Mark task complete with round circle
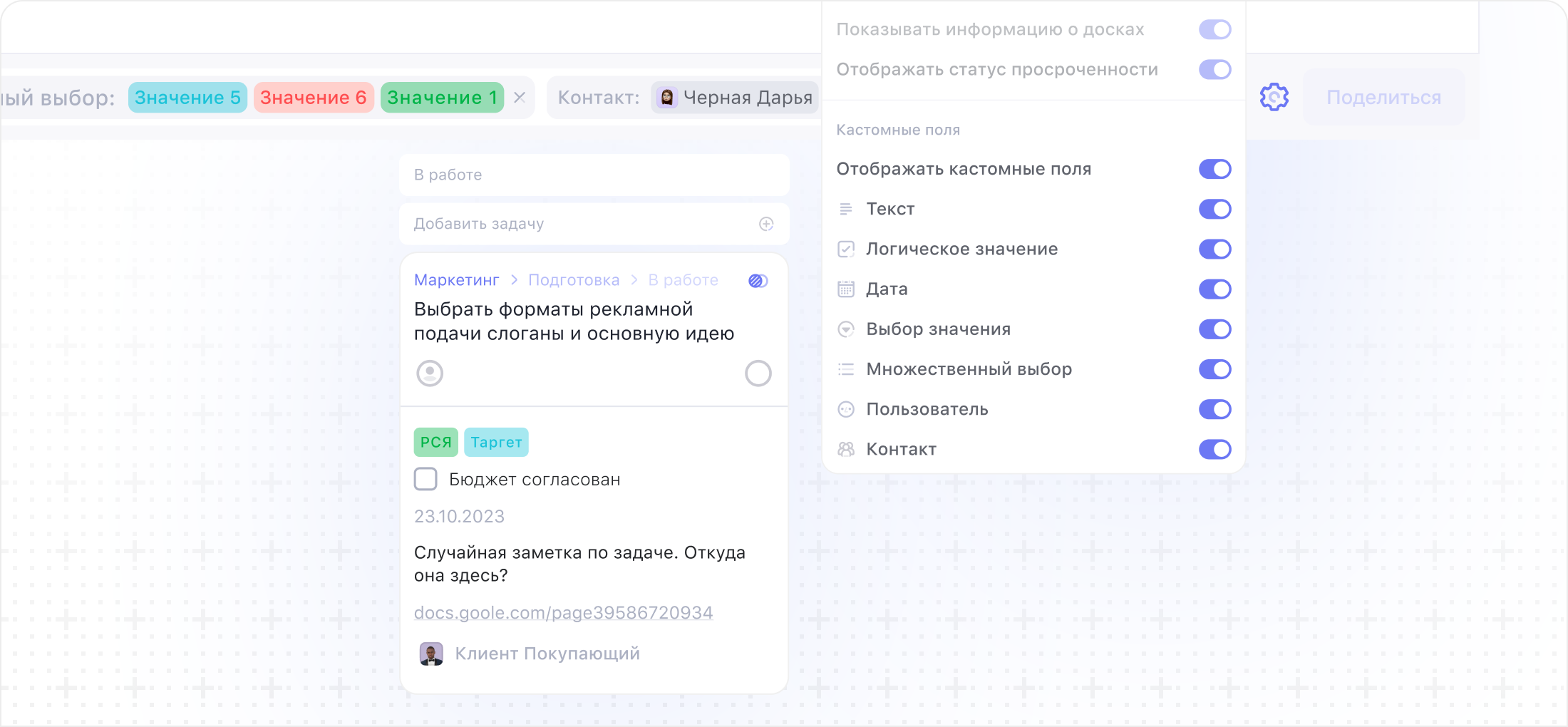 tap(758, 373)
